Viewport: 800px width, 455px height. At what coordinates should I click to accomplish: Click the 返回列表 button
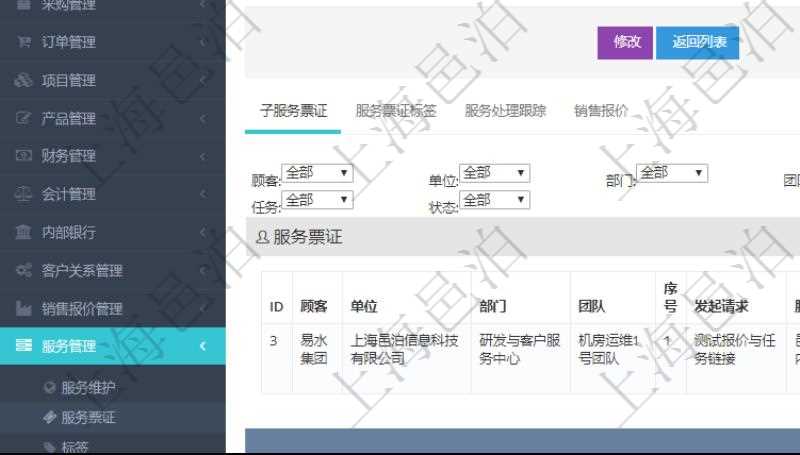coord(697,42)
